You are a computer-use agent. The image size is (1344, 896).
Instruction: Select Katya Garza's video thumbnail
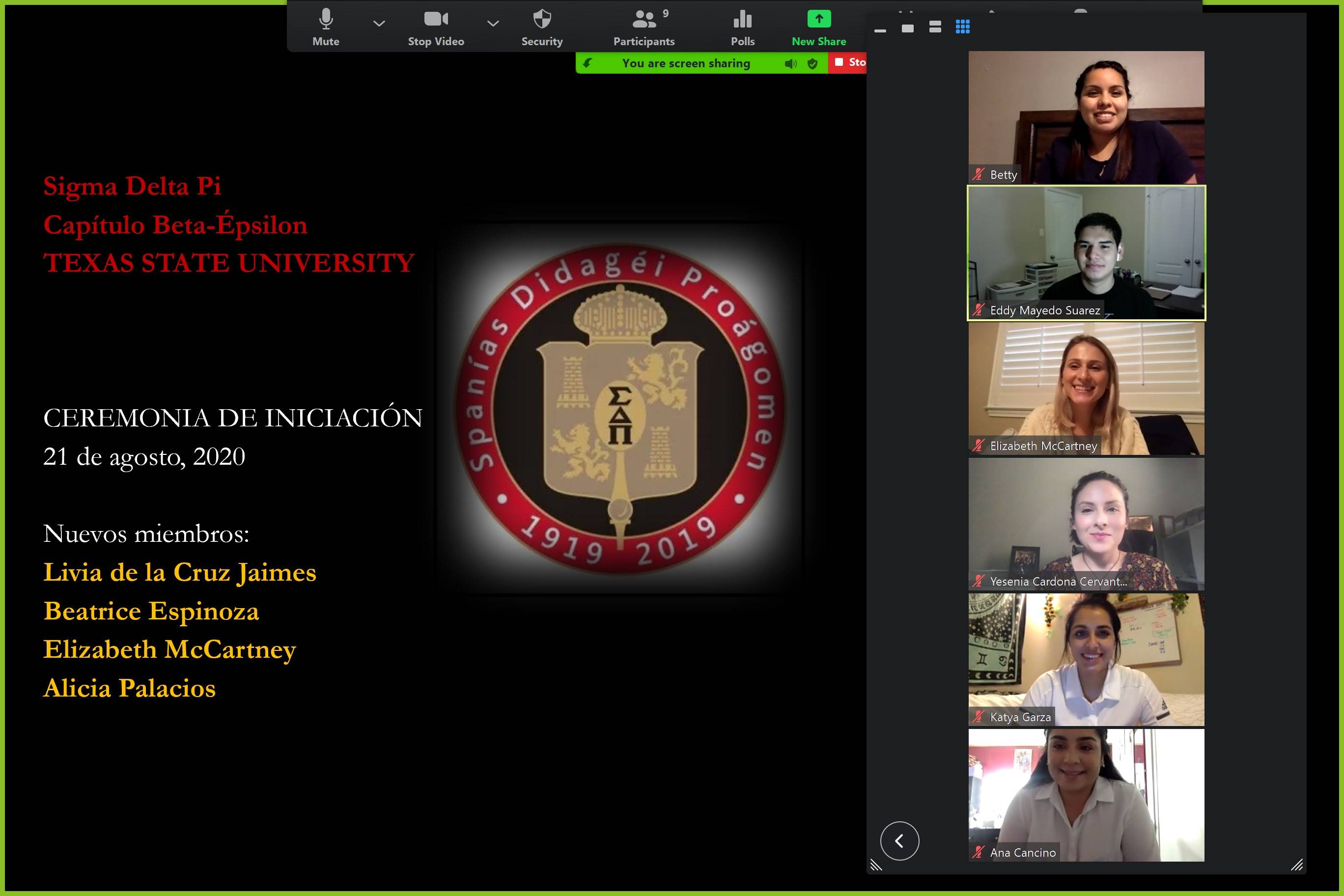(x=1086, y=659)
